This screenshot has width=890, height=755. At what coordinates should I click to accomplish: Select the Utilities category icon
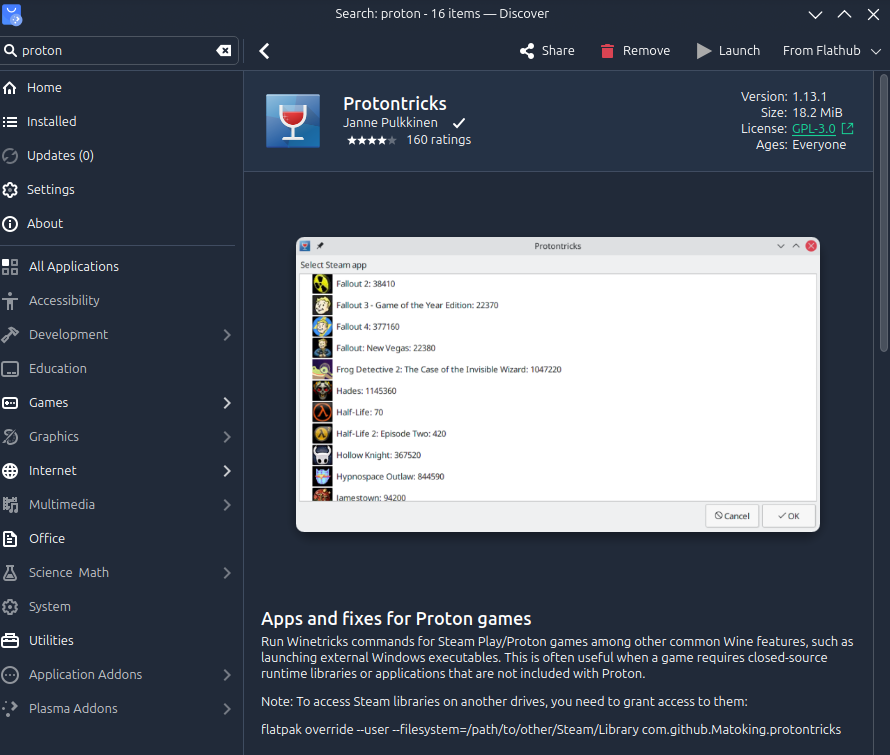tap(10, 641)
